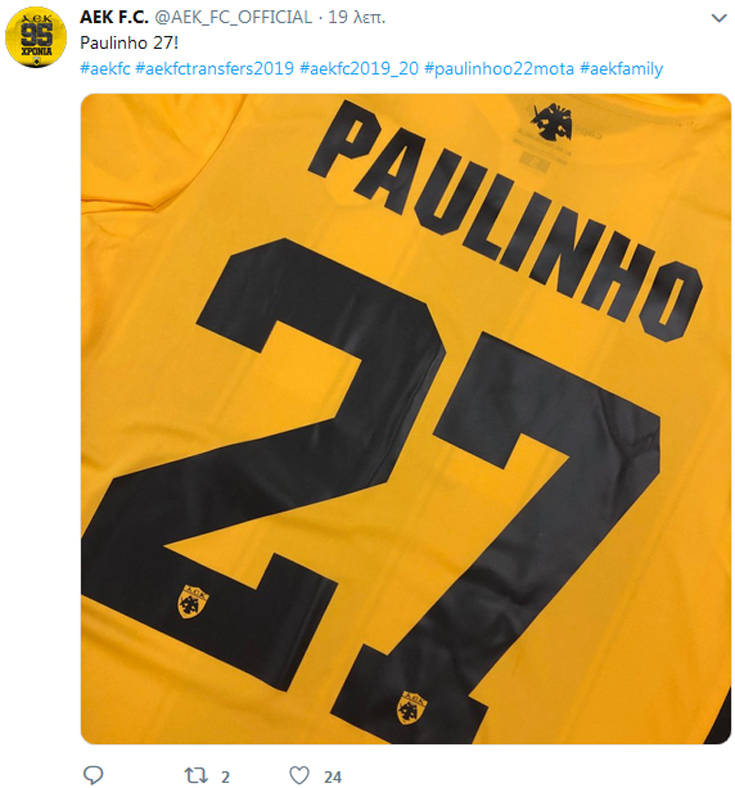The image size is (735, 788).
Task: Click the AEK F.C. display name
Action: click(114, 17)
